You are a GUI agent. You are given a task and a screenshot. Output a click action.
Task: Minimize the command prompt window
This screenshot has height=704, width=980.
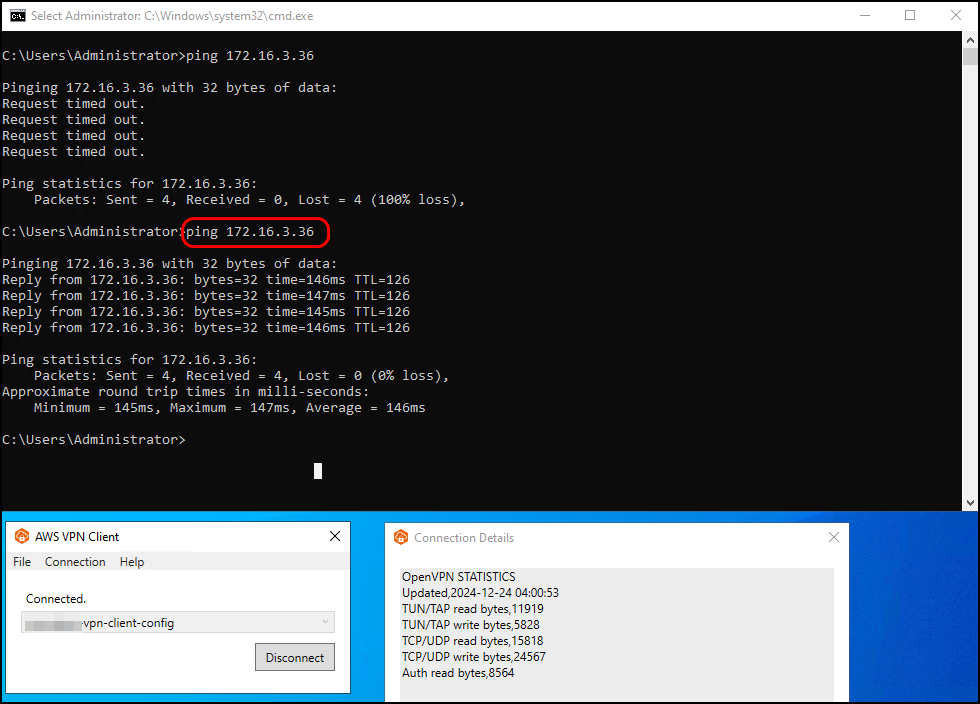pos(865,16)
